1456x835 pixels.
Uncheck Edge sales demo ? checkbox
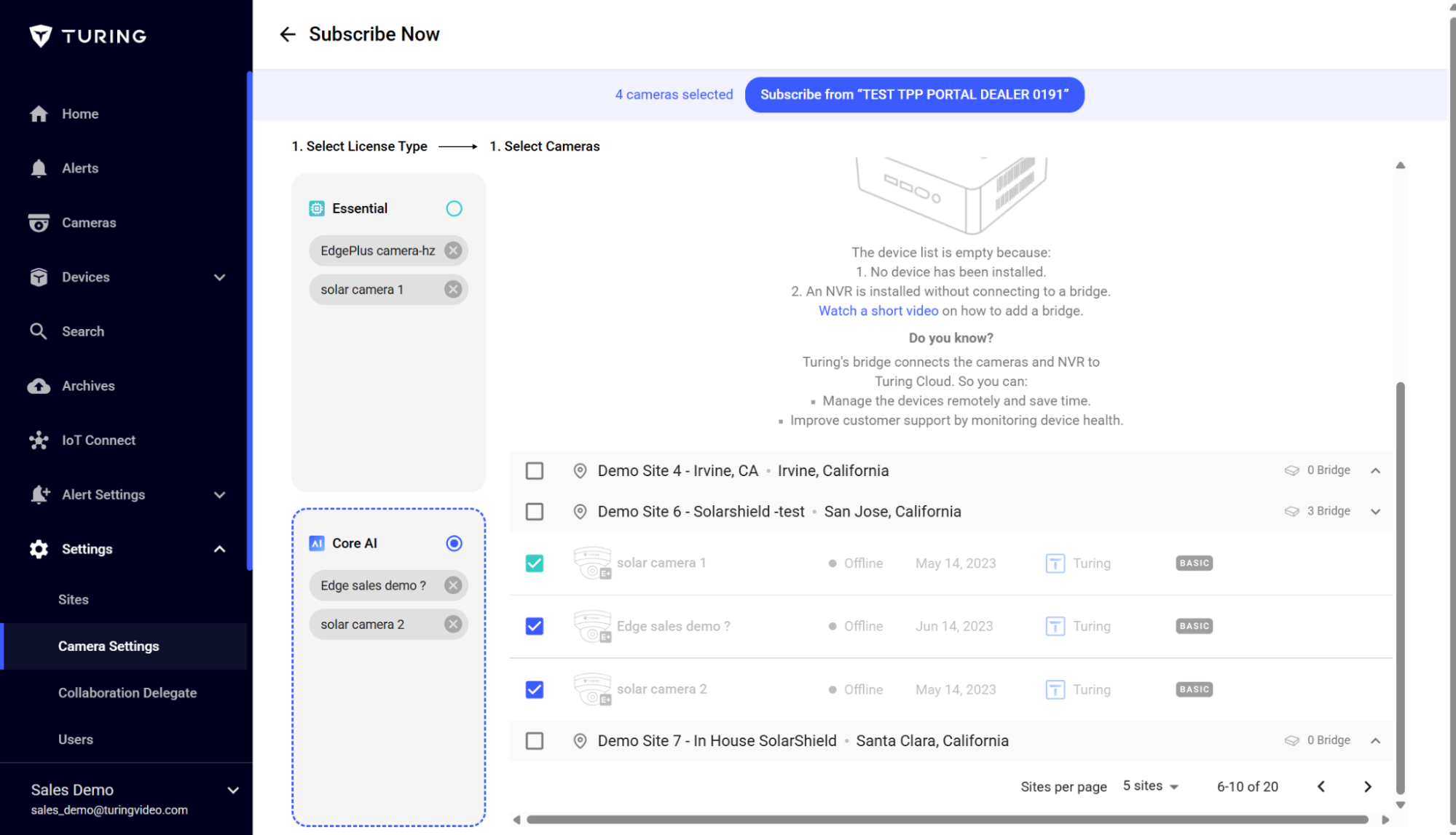(x=535, y=626)
